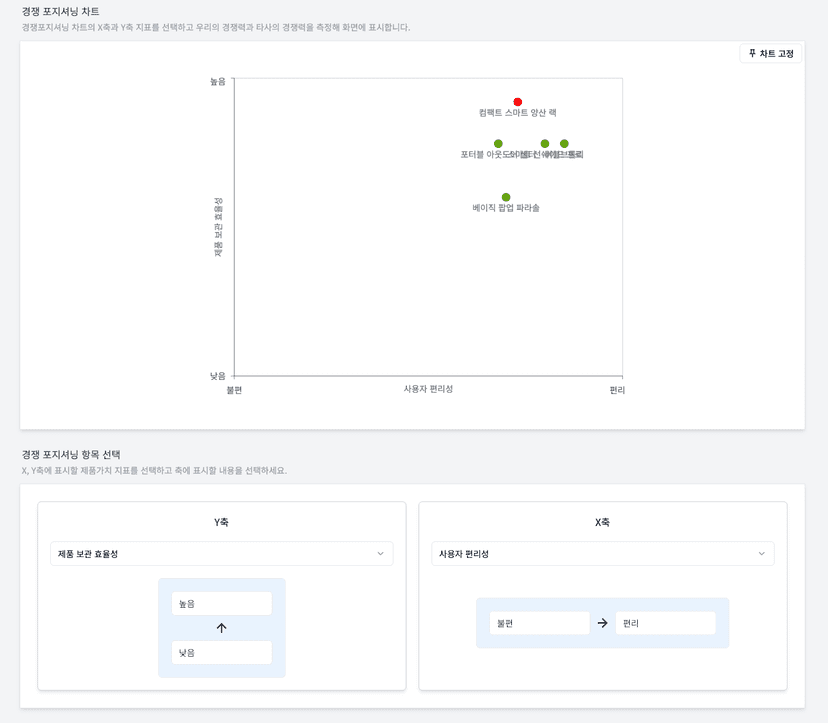The width and height of the screenshot is (828, 723).
Task: Click the 컴팩트 스마트 양산 랙 chart label
Action: 517,114
